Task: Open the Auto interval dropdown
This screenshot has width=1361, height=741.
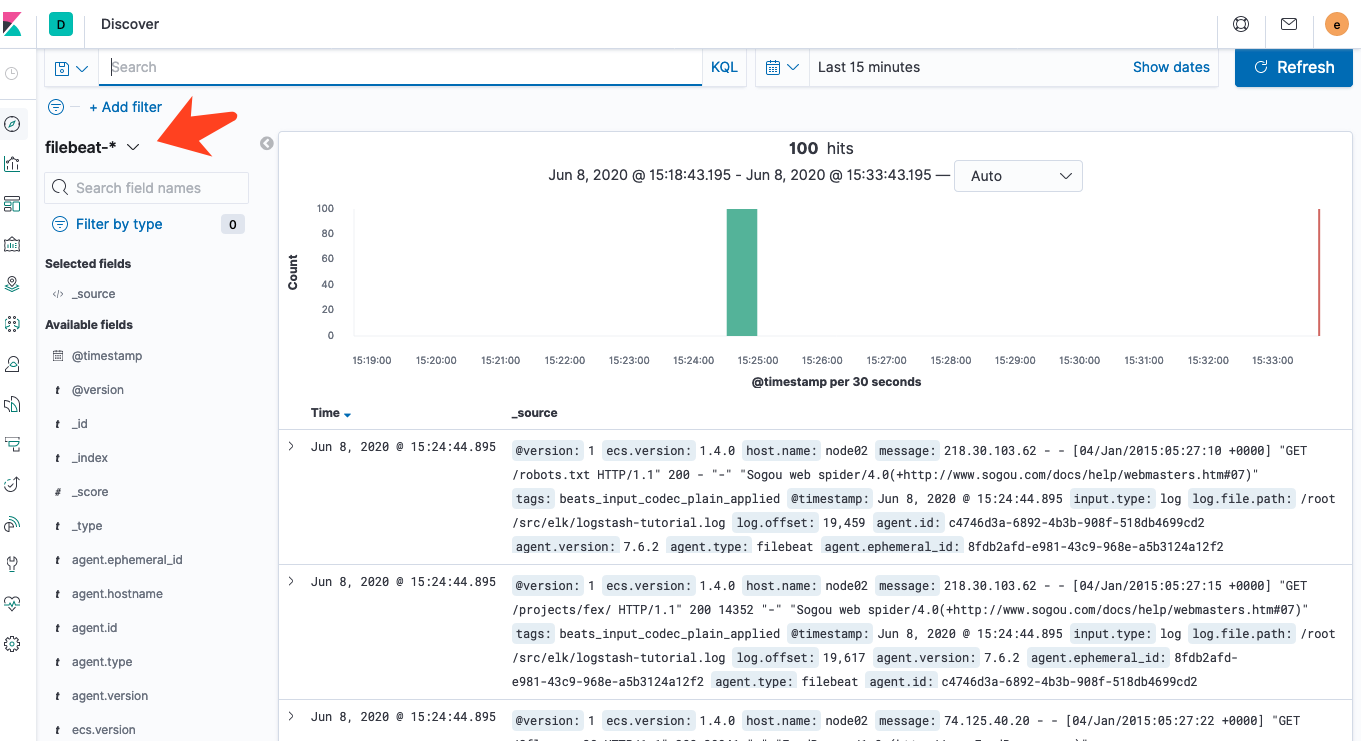Action: 1018,176
